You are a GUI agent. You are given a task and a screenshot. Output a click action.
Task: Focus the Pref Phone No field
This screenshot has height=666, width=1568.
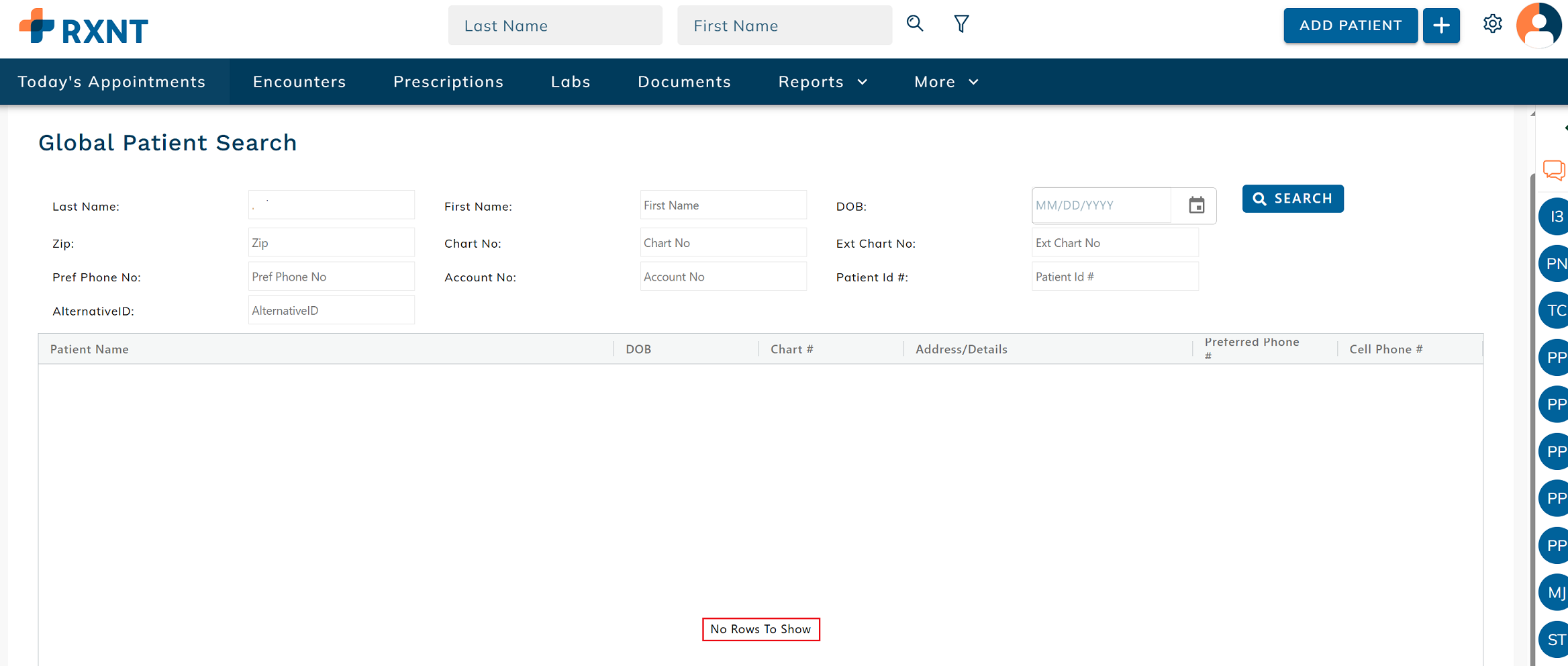coord(331,277)
